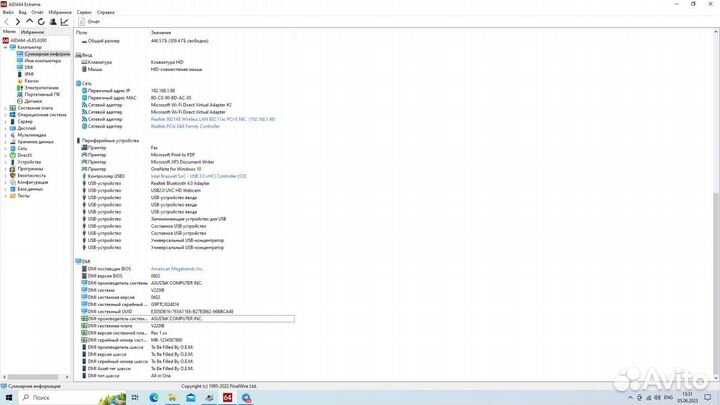720x405 pixels.
Task: Open the Вид menu
Action: click(22, 12)
